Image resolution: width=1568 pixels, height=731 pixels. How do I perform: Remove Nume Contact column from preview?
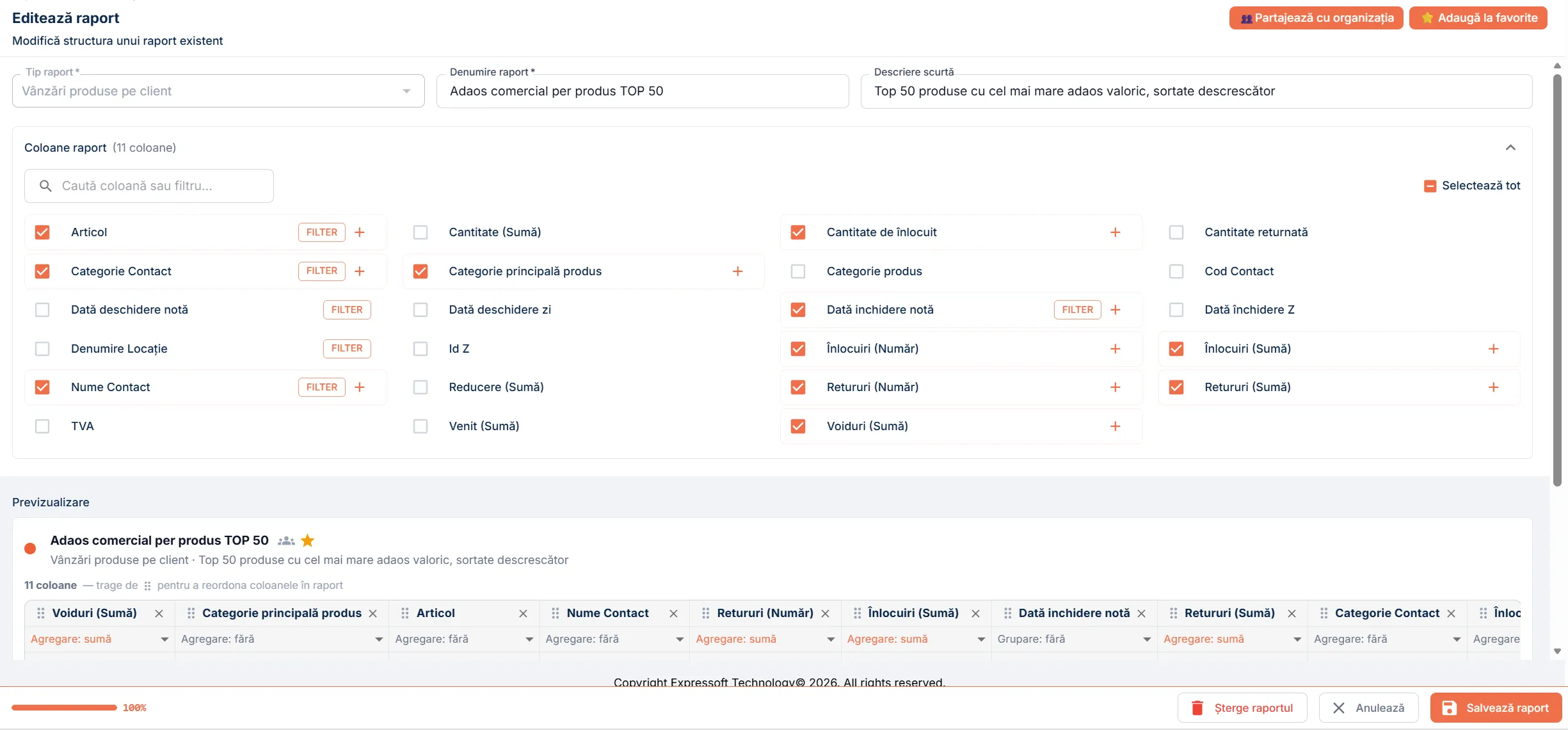[674, 614]
